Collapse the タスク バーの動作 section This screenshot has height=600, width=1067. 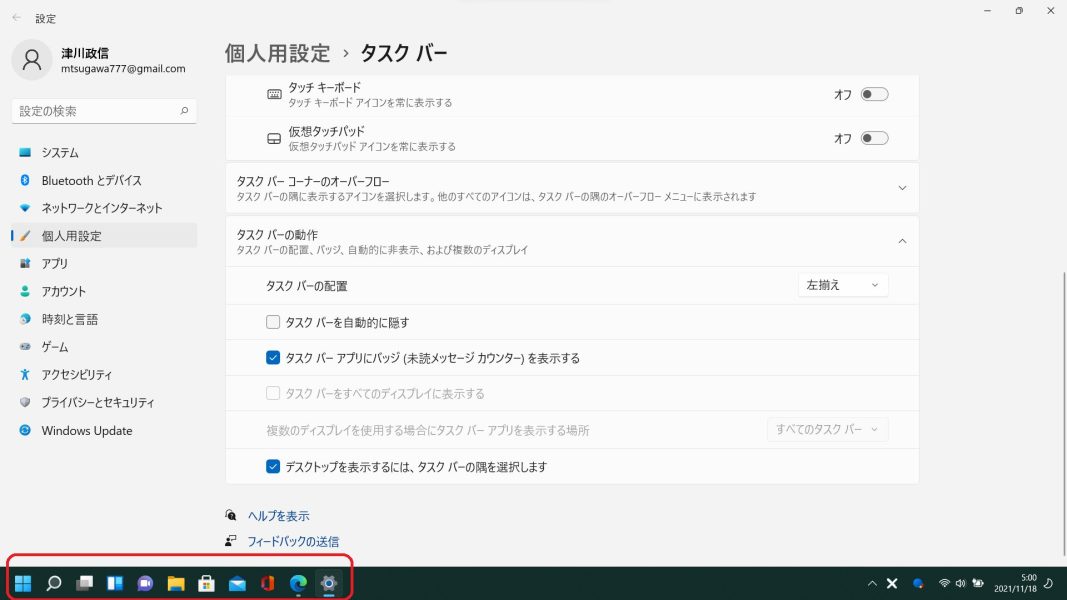click(x=902, y=241)
